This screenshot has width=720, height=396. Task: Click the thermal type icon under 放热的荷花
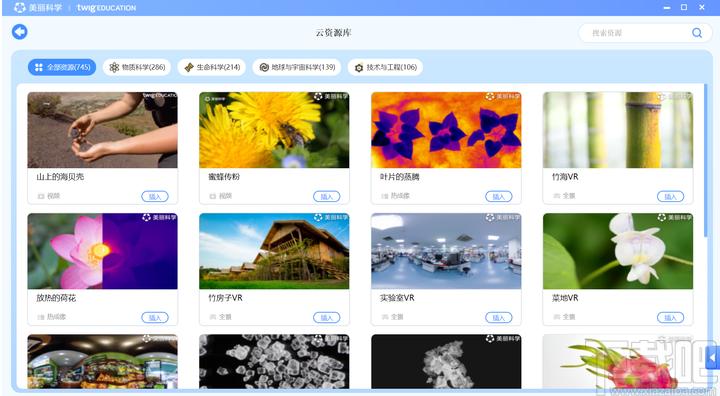[x=40, y=317]
